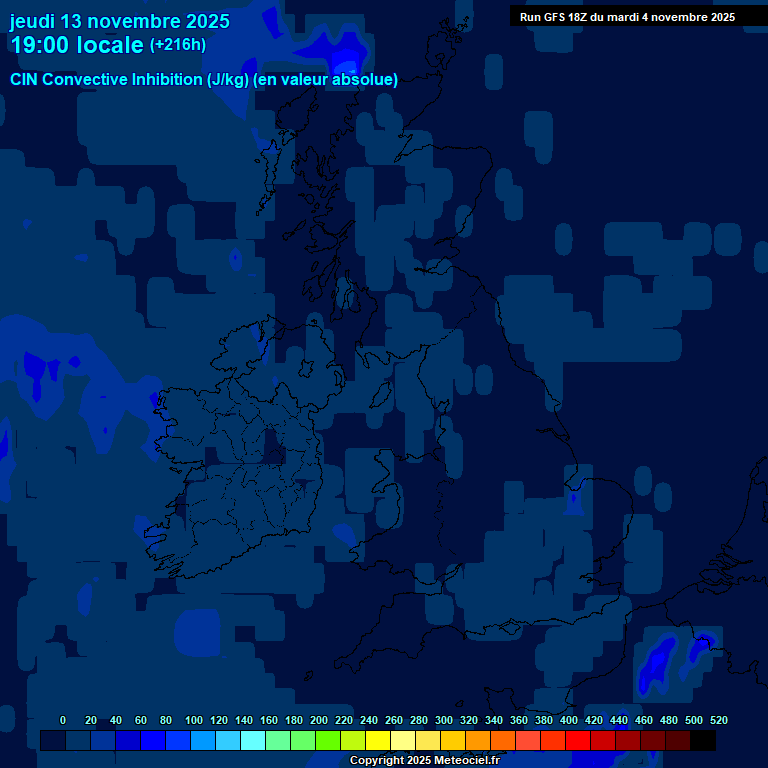
Task: Click the 260 label on the legend scale
Action: [x=393, y=721]
